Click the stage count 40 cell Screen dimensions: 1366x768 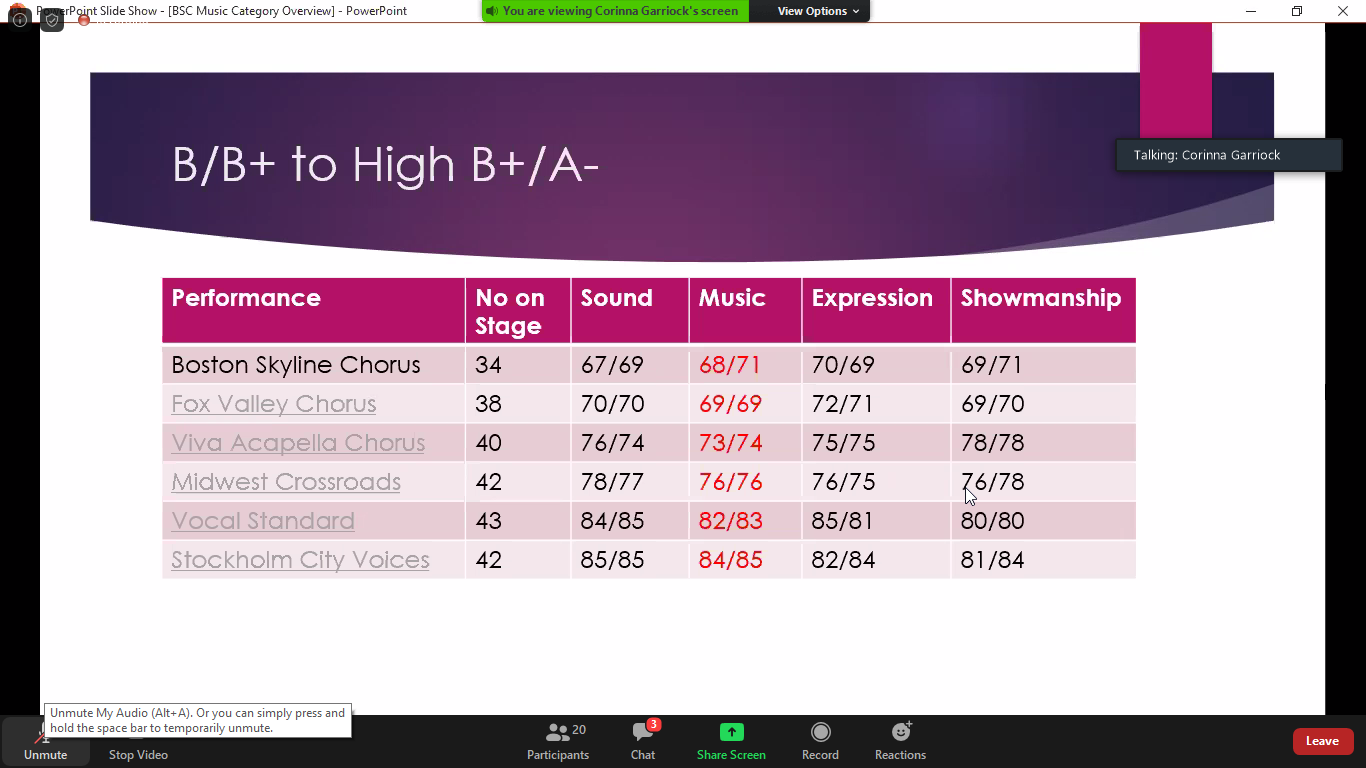518,443
